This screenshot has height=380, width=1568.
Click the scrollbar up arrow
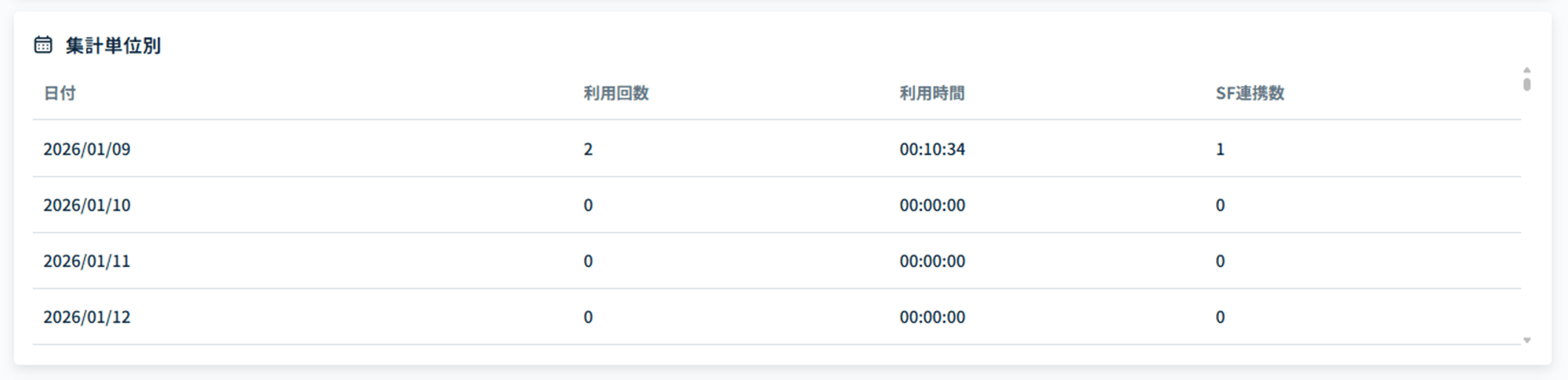coord(1526,71)
